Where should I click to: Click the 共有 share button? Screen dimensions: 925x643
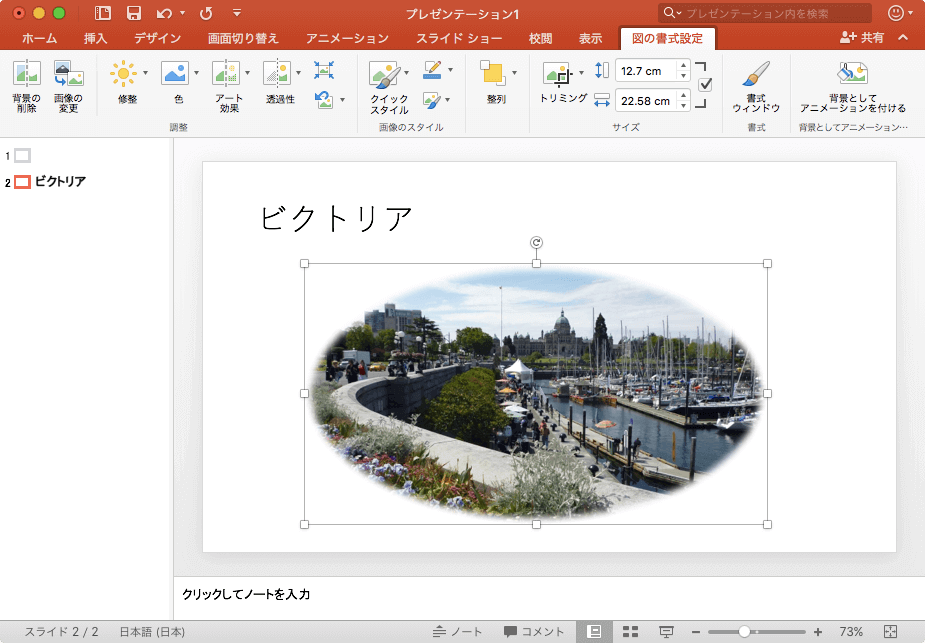pyautogui.click(x=864, y=38)
